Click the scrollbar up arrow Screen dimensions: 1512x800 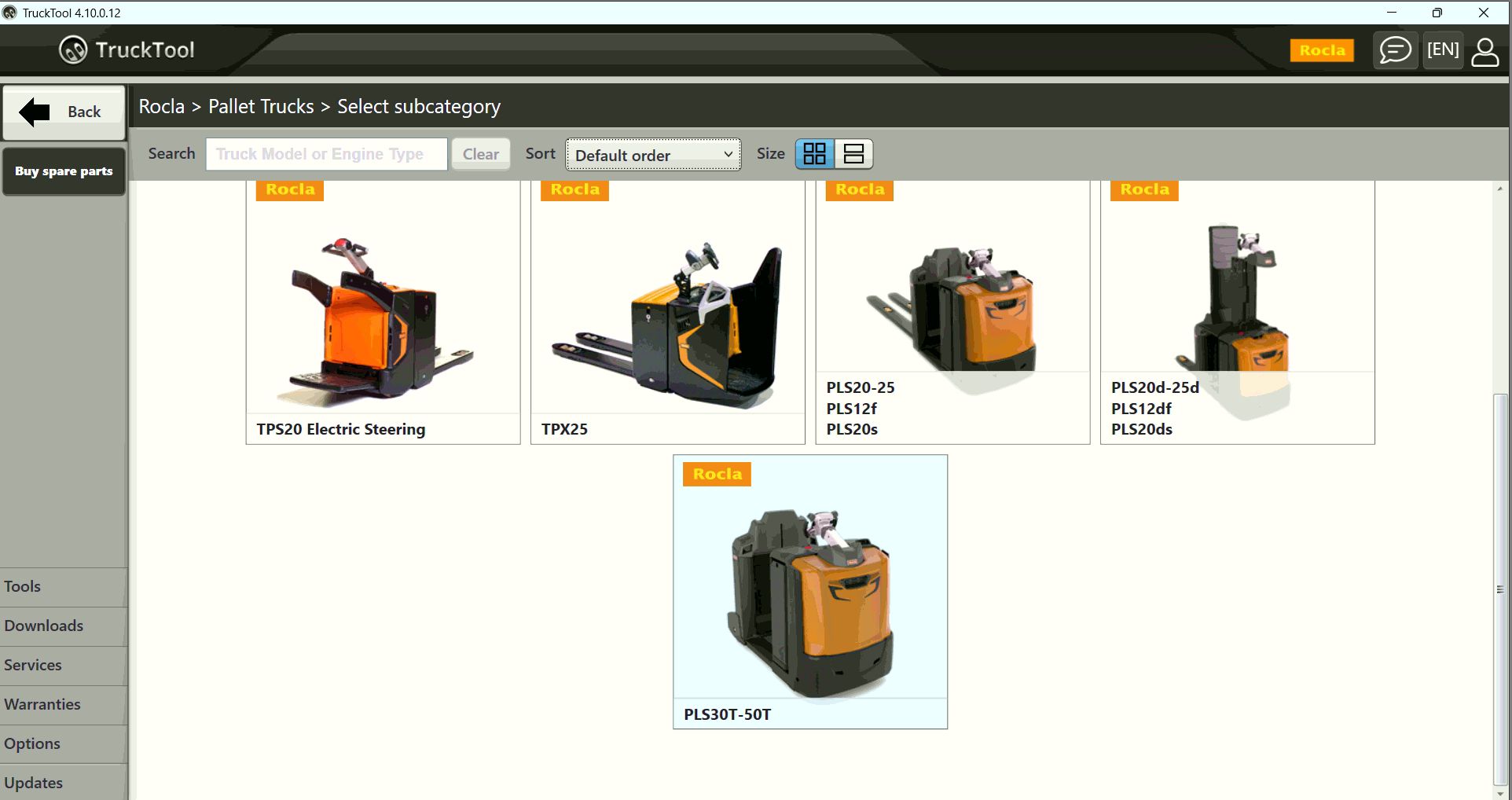[x=1499, y=189]
